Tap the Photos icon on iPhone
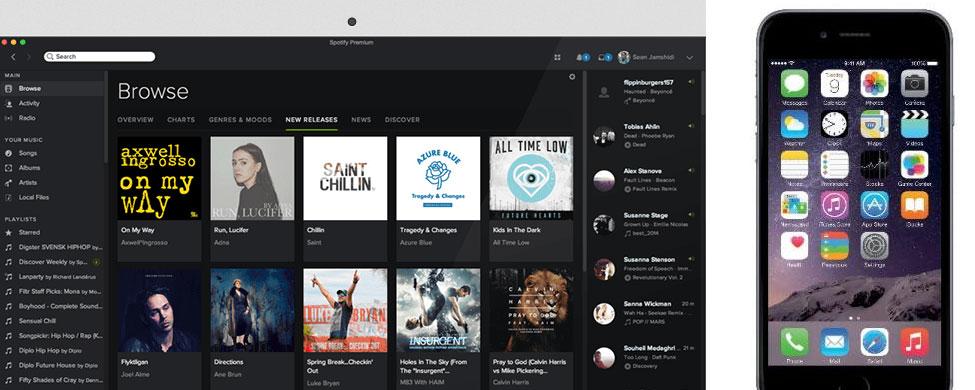Screen dimensions: 975x390 pos(874,83)
